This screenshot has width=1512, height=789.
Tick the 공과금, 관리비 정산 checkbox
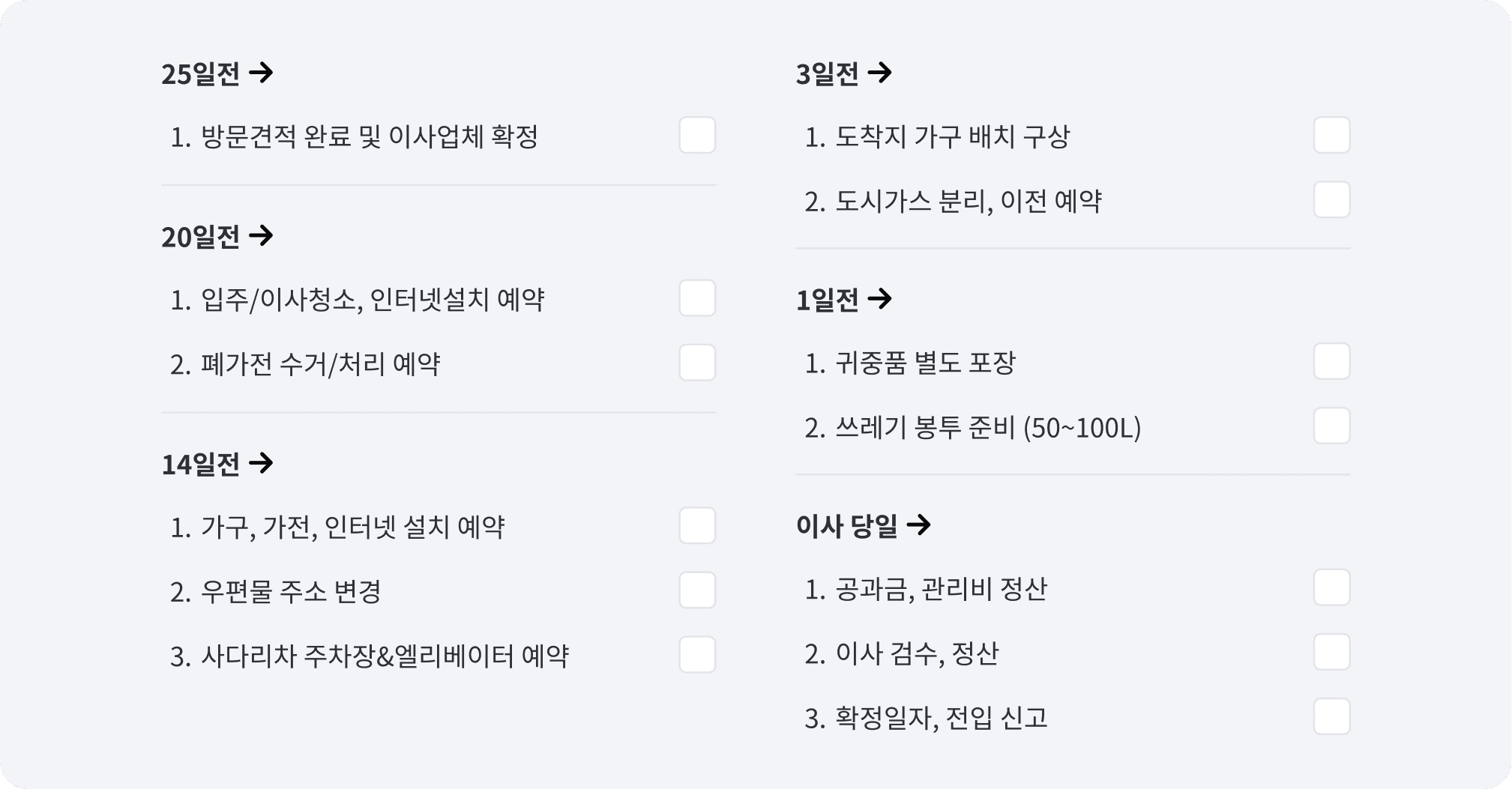[x=1332, y=587]
